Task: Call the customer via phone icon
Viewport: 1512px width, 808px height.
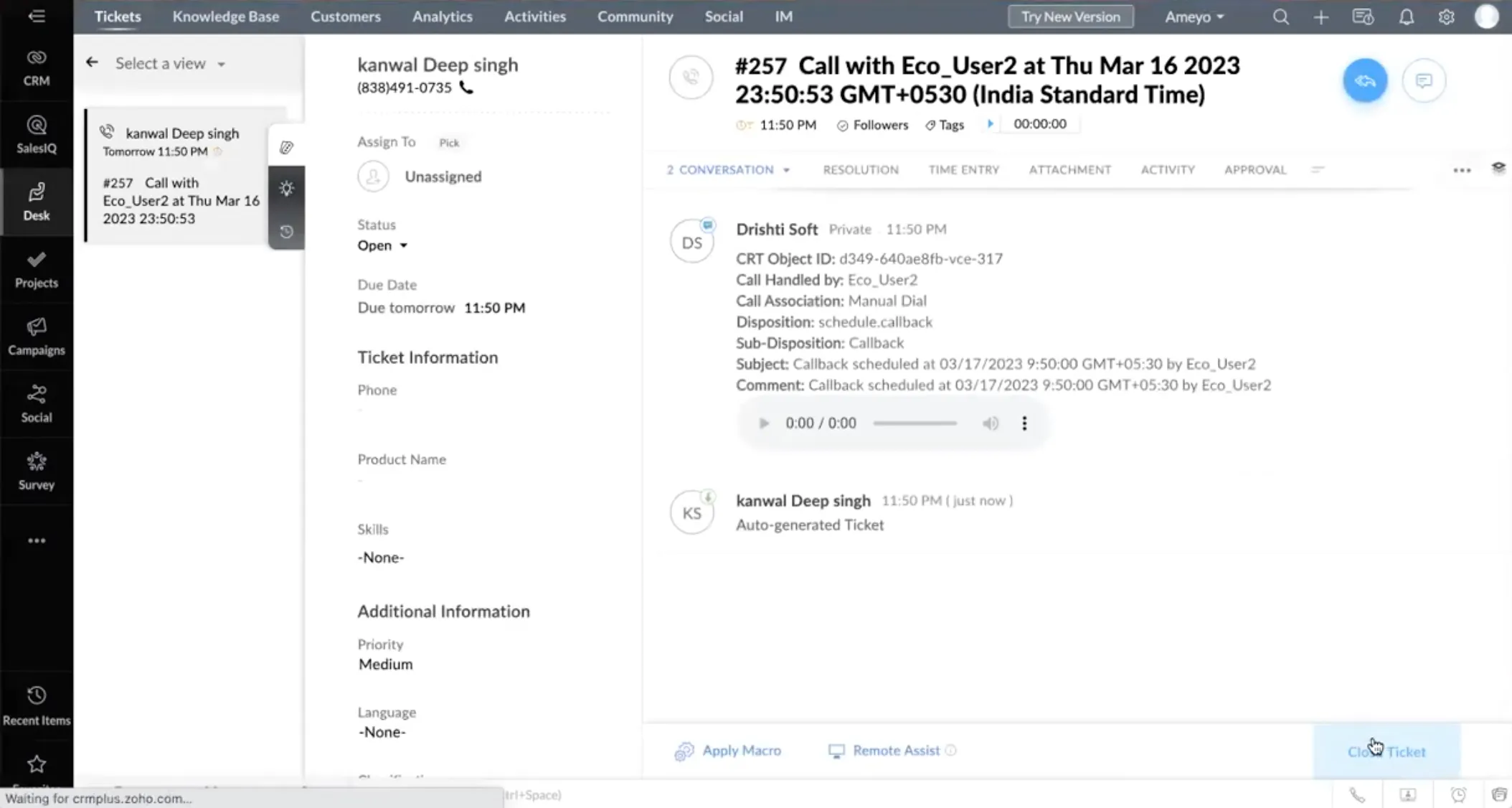Action: click(x=466, y=88)
